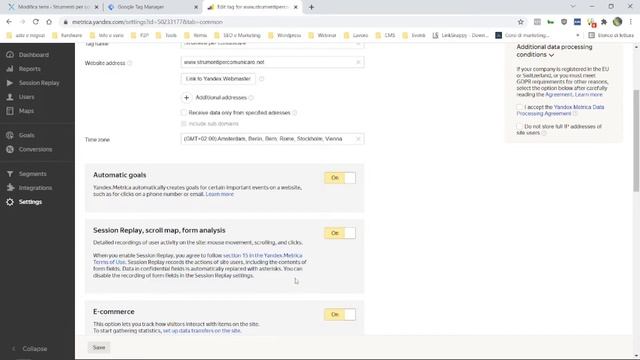
Task: Click the Website address input field
Action: (x=272, y=62)
